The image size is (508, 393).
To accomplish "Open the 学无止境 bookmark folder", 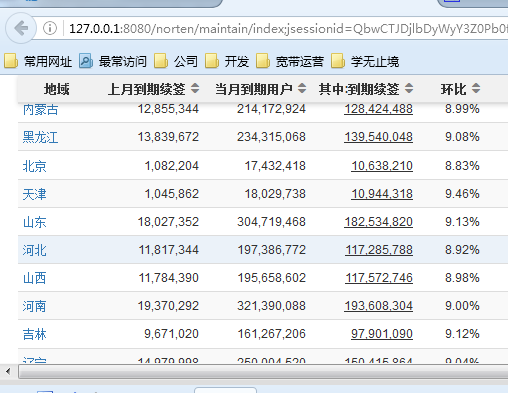I will 365,61.
